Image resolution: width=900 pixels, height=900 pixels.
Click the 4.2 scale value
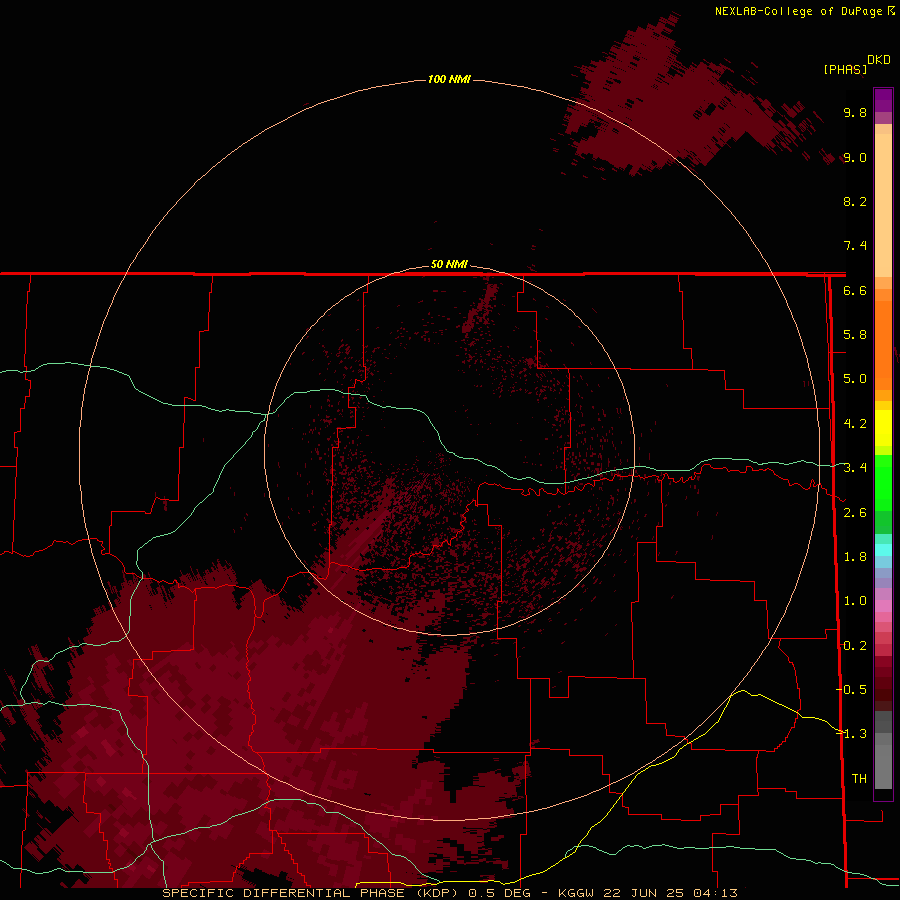point(855,424)
